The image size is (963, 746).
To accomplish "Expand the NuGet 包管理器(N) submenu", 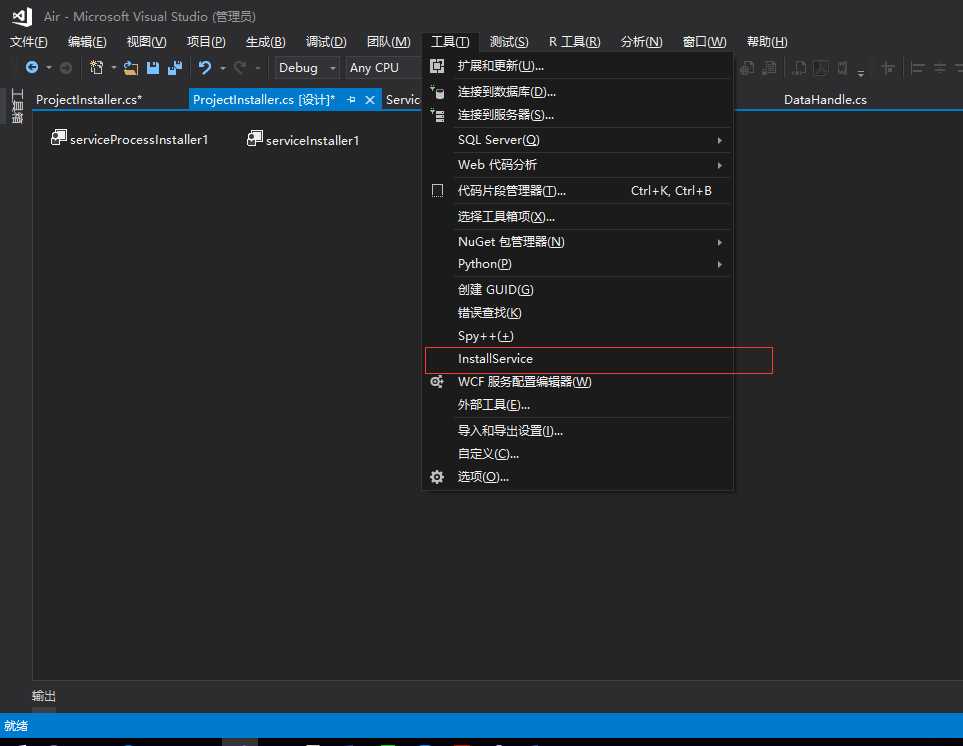I will click(x=719, y=243).
